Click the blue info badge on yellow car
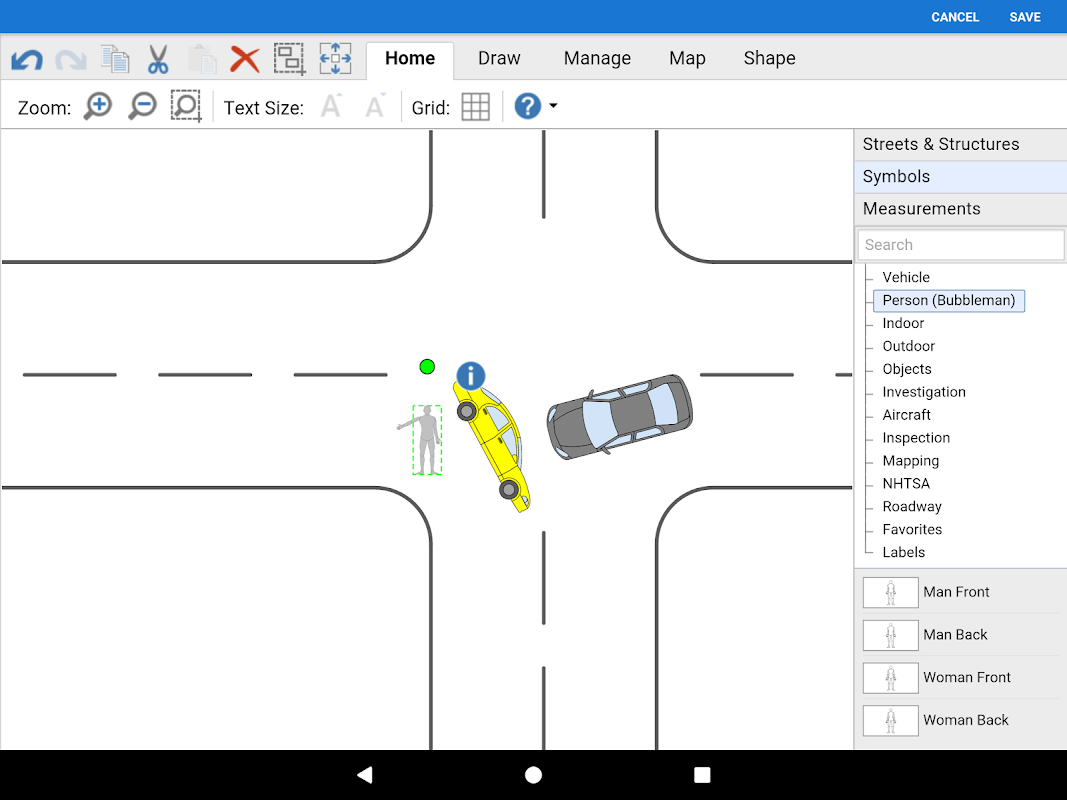 pyautogui.click(x=470, y=376)
